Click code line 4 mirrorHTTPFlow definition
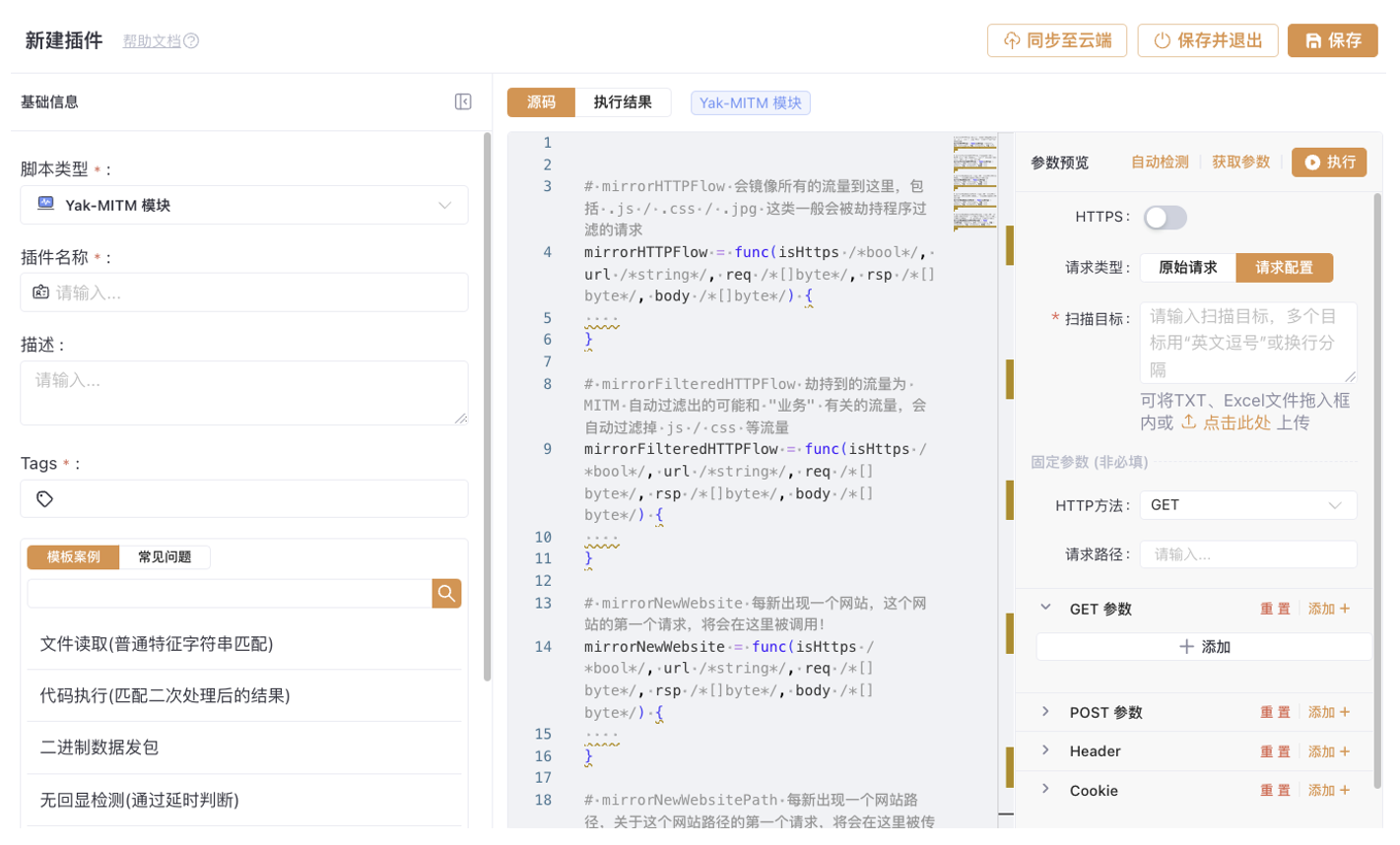Viewport: 1400px width, 845px height. tap(760, 274)
